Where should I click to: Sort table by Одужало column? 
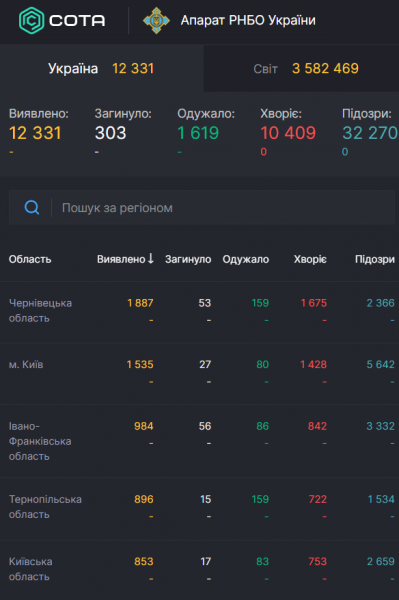(246, 259)
